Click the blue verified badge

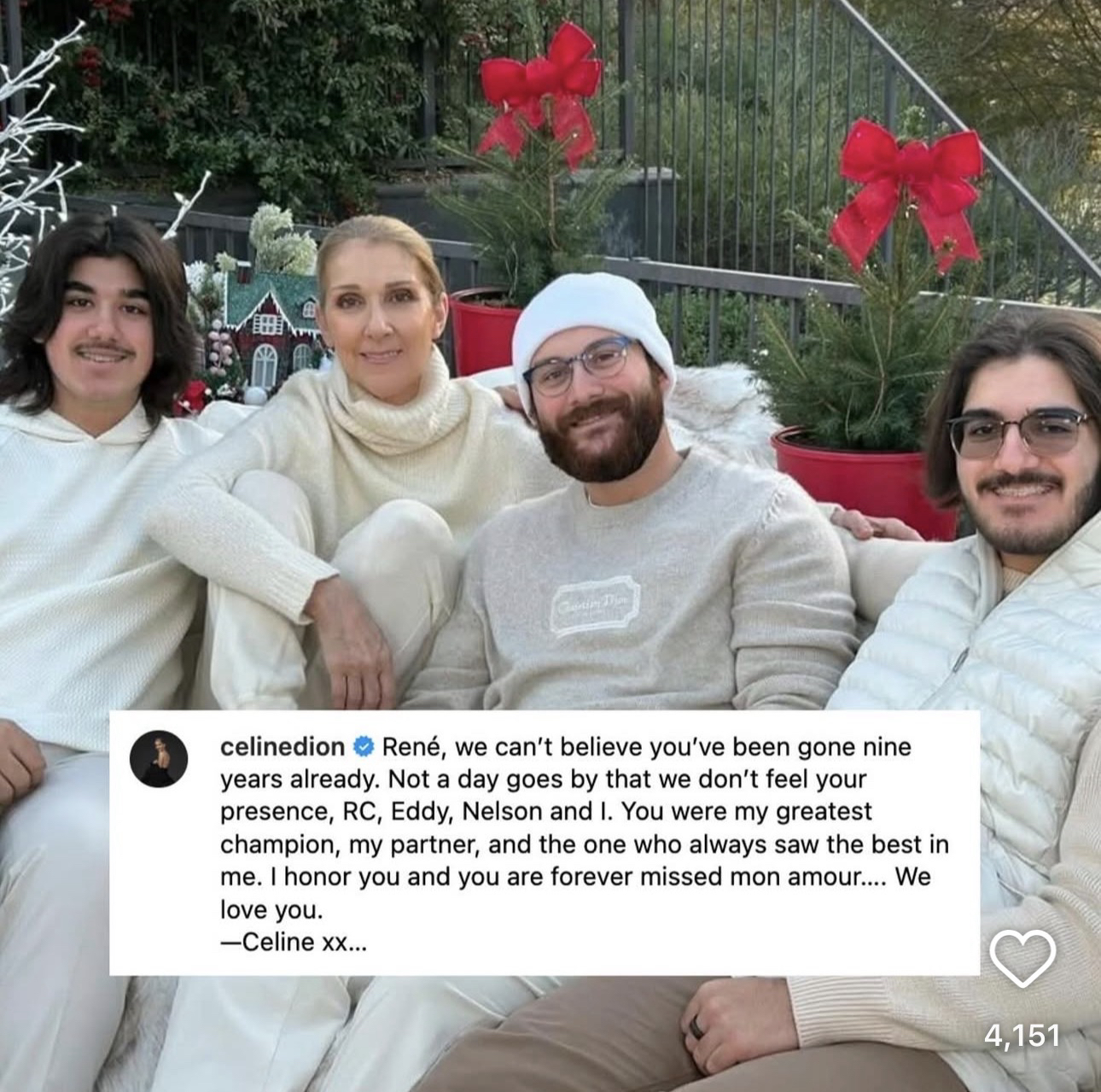[x=362, y=747]
